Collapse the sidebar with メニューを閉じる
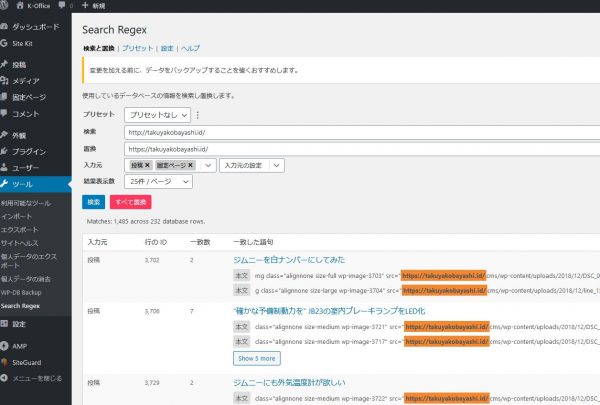The image size is (600, 405). click(x=8, y=378)
